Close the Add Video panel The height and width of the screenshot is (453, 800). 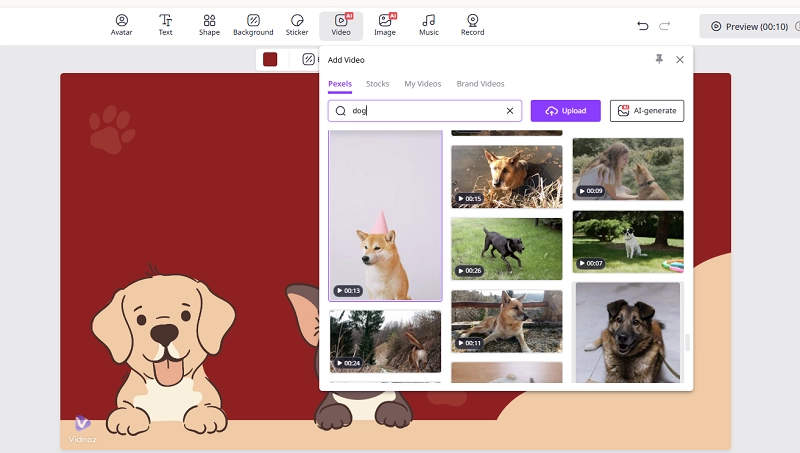[680, 60]
